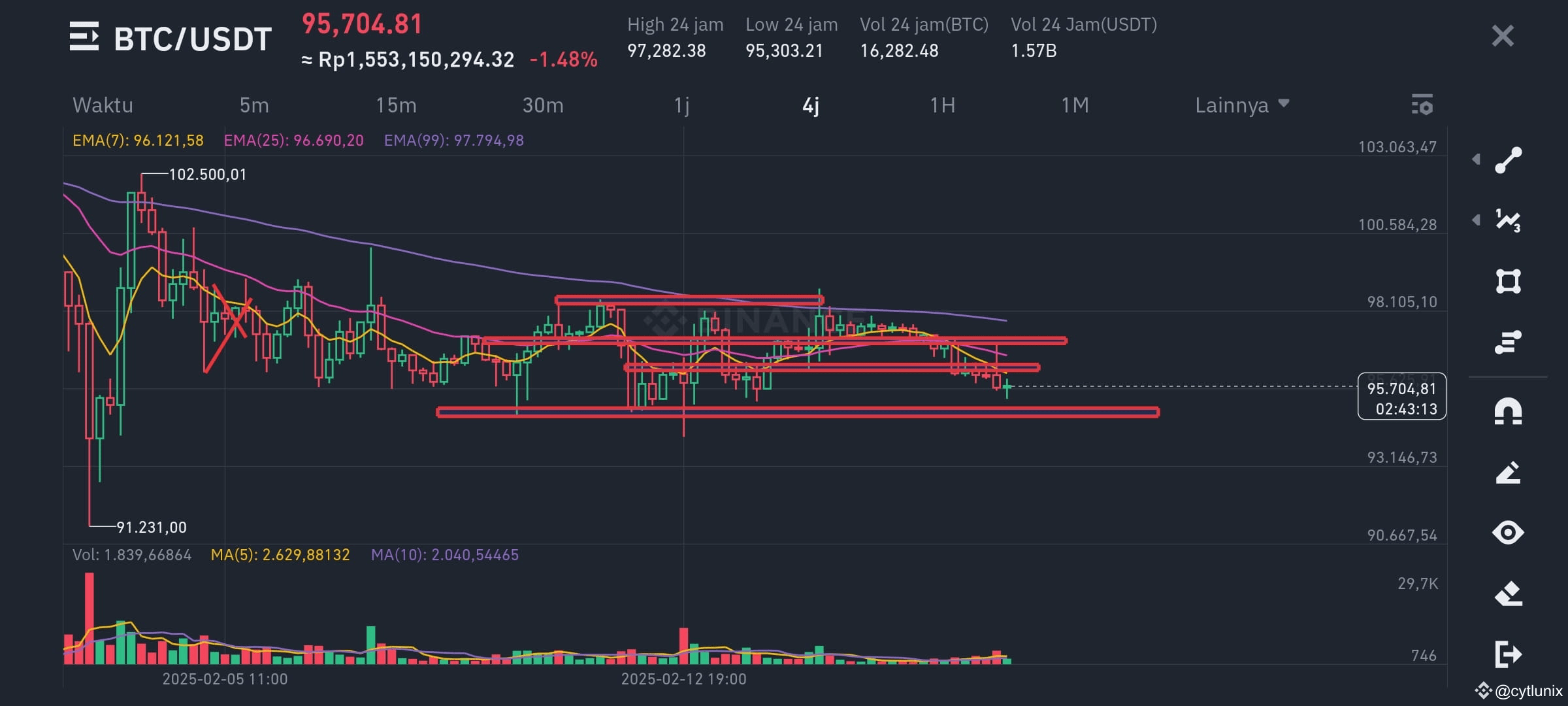Switch to the 1j interval

(x=684, y=105)
